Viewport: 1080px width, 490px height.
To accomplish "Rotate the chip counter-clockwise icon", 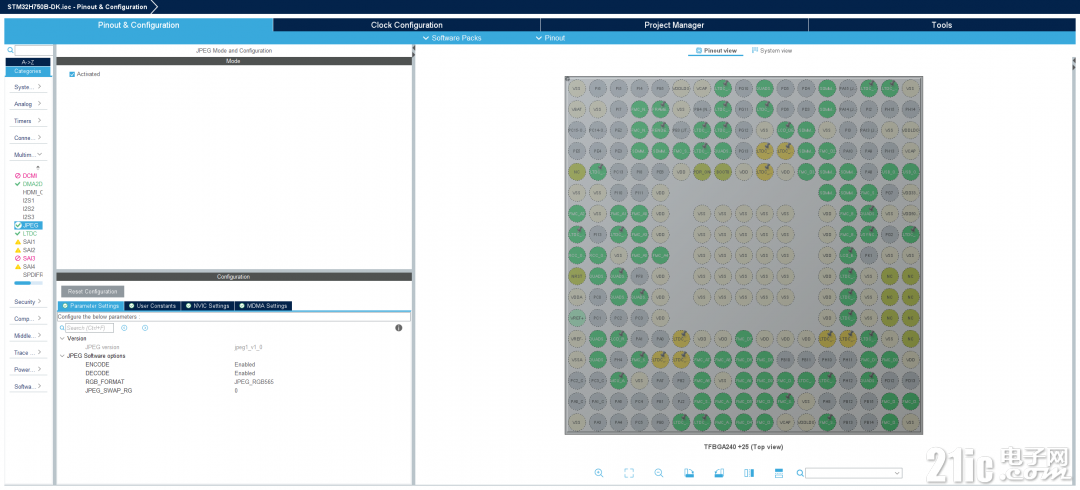I will (x=719, y=473).
